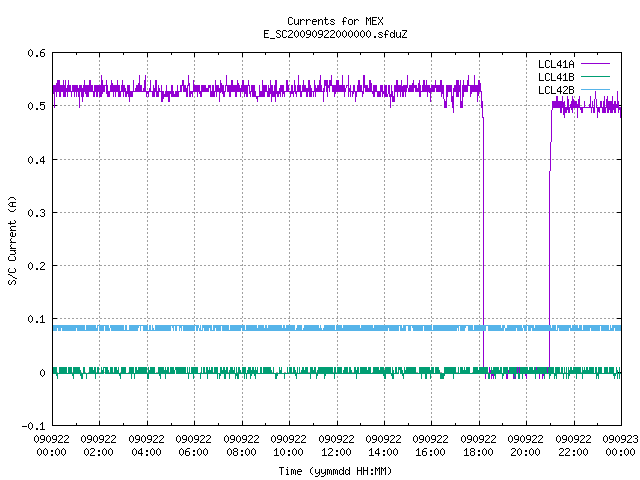Click the LCL41A legend label

tap(556, 64)
